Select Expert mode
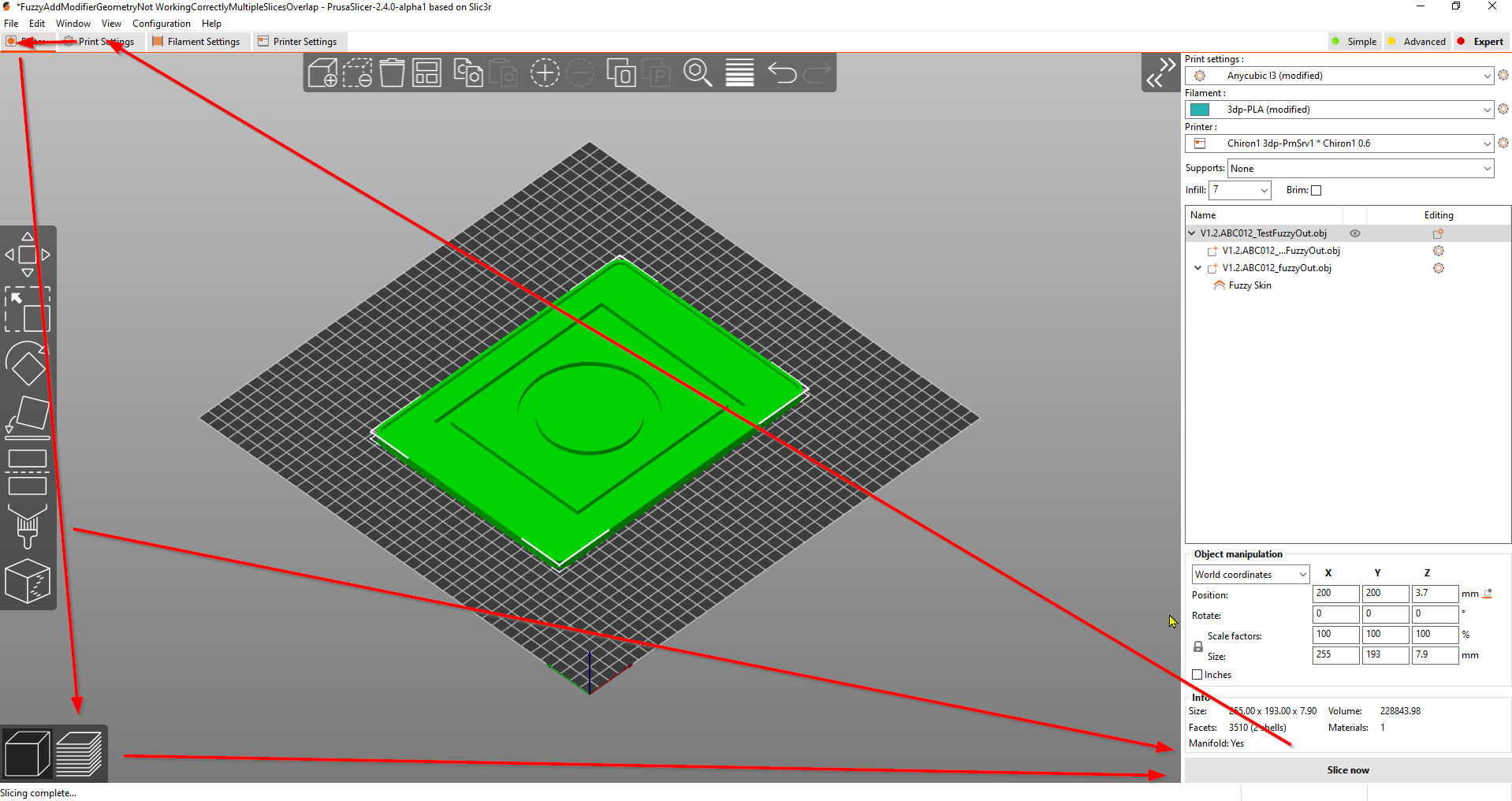The width and height of the screenshot is (1512, 801). (1480, 42)
